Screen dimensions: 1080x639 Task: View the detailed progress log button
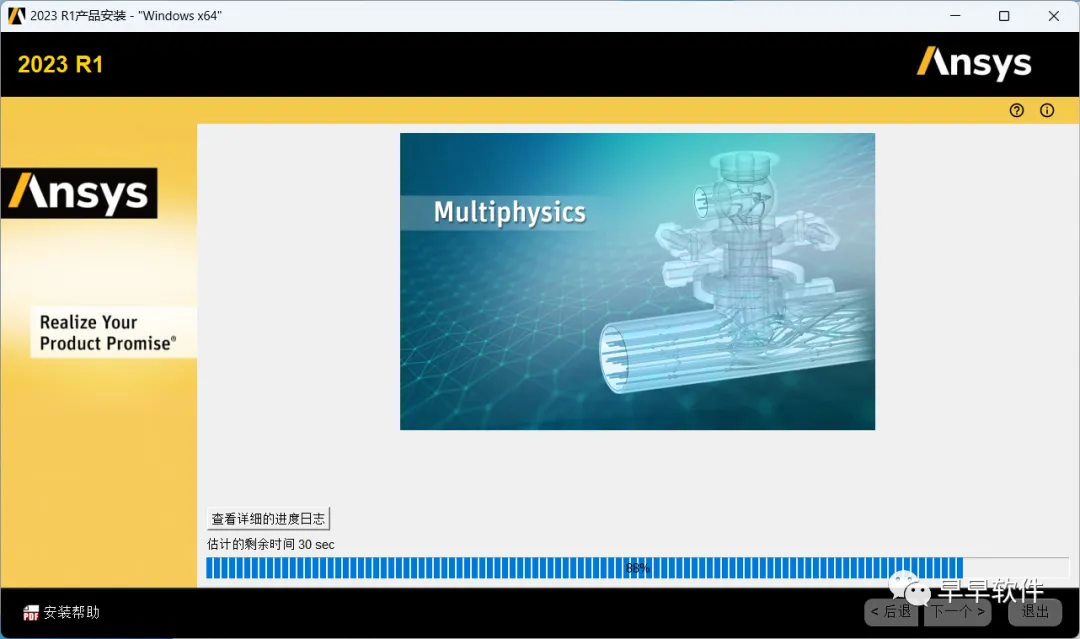pos(269,518)
